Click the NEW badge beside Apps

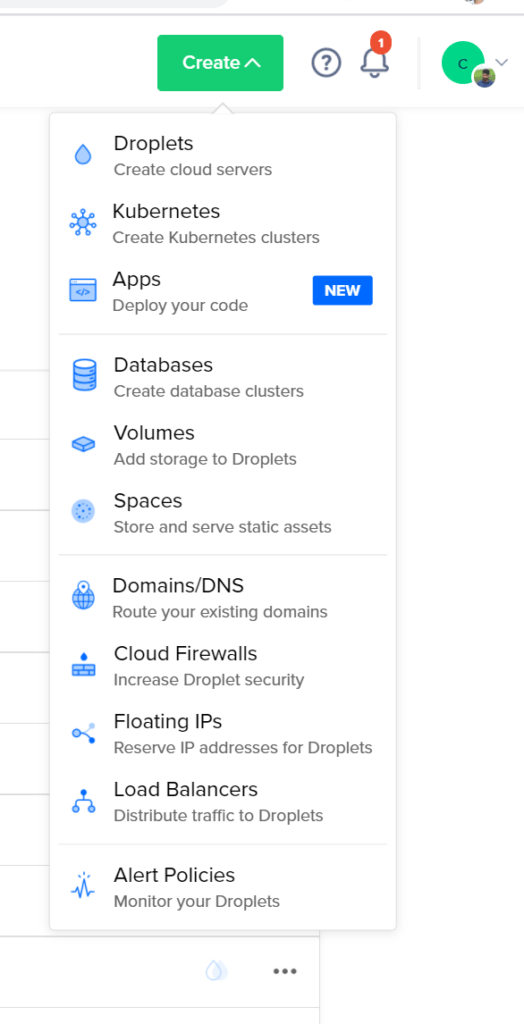coord(342,291)
